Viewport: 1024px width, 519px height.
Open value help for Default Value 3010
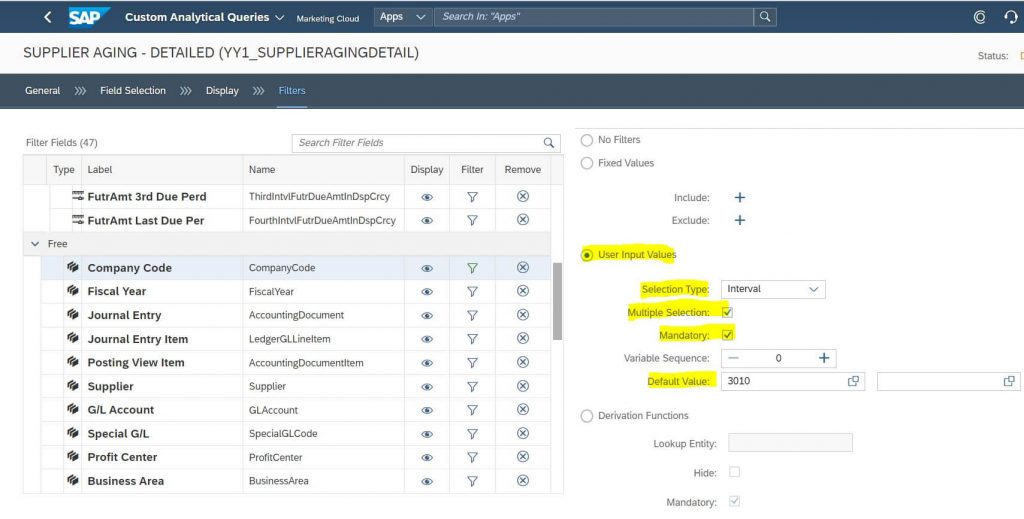click(853, 381)
